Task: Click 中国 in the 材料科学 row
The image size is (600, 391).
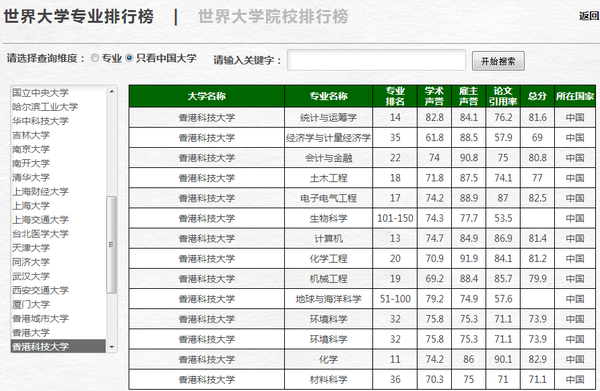Action: click(575, 380)
